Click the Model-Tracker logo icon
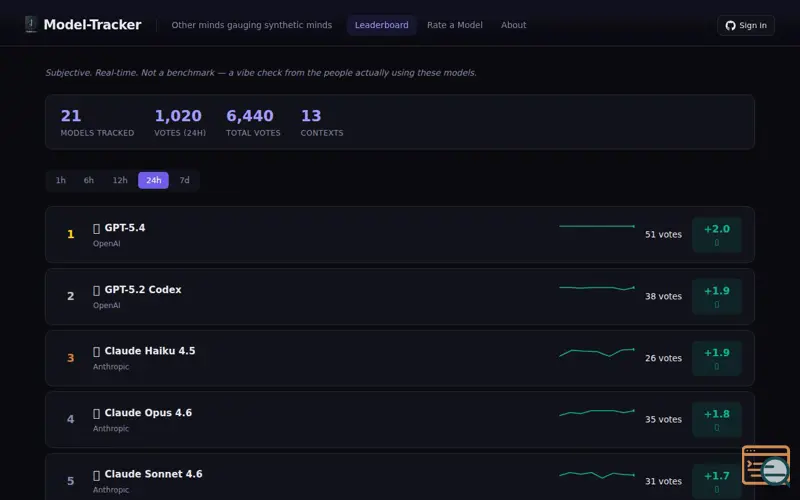Viewport: 800px width, 500px height. (x=31, y=24)
